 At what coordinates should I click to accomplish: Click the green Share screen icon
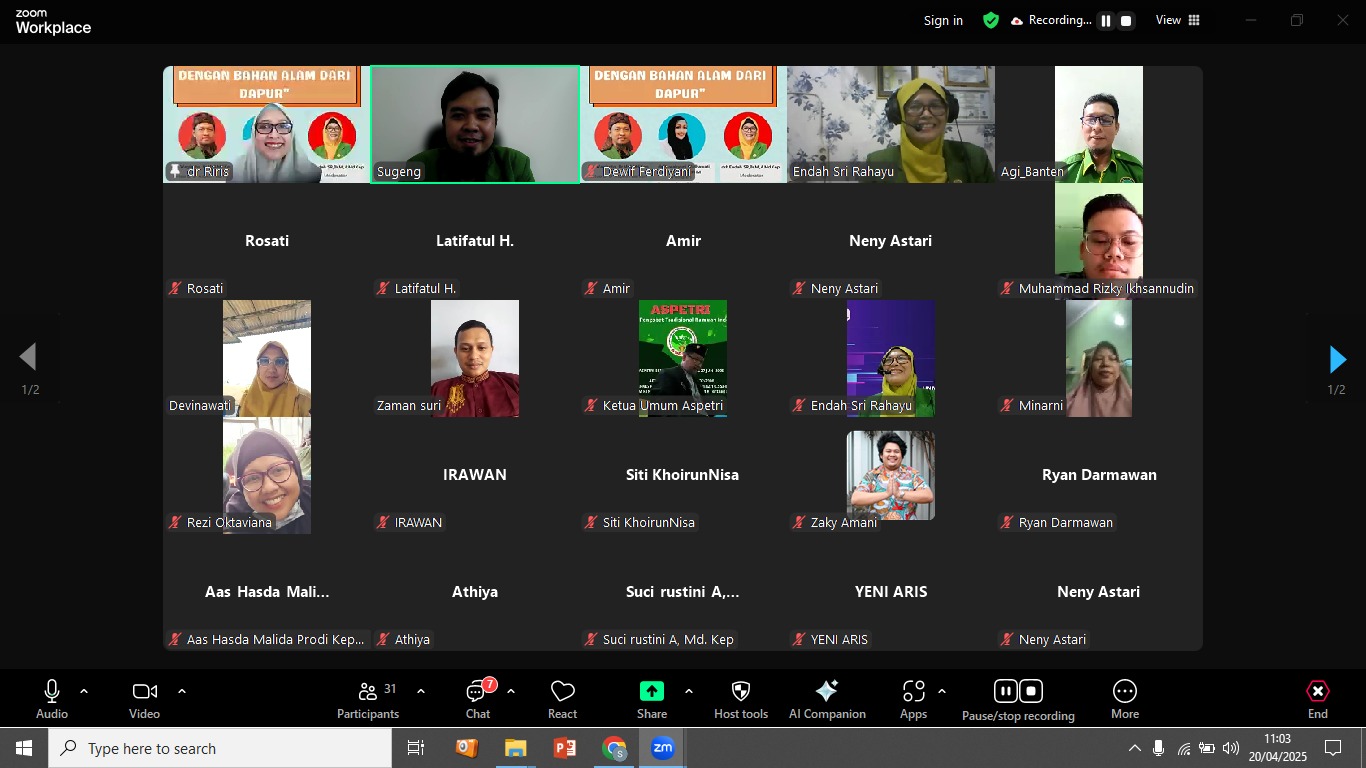[x=652, y=691]
